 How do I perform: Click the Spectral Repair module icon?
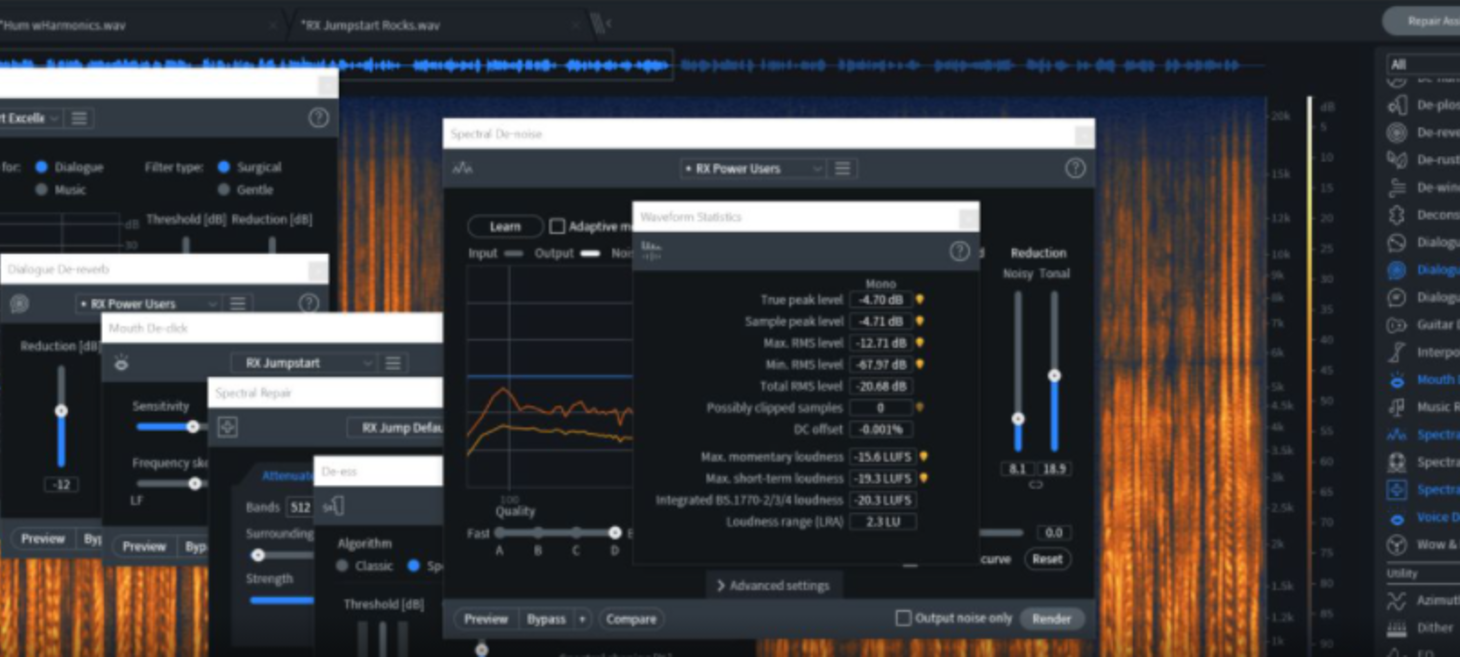tap(227, 427)
